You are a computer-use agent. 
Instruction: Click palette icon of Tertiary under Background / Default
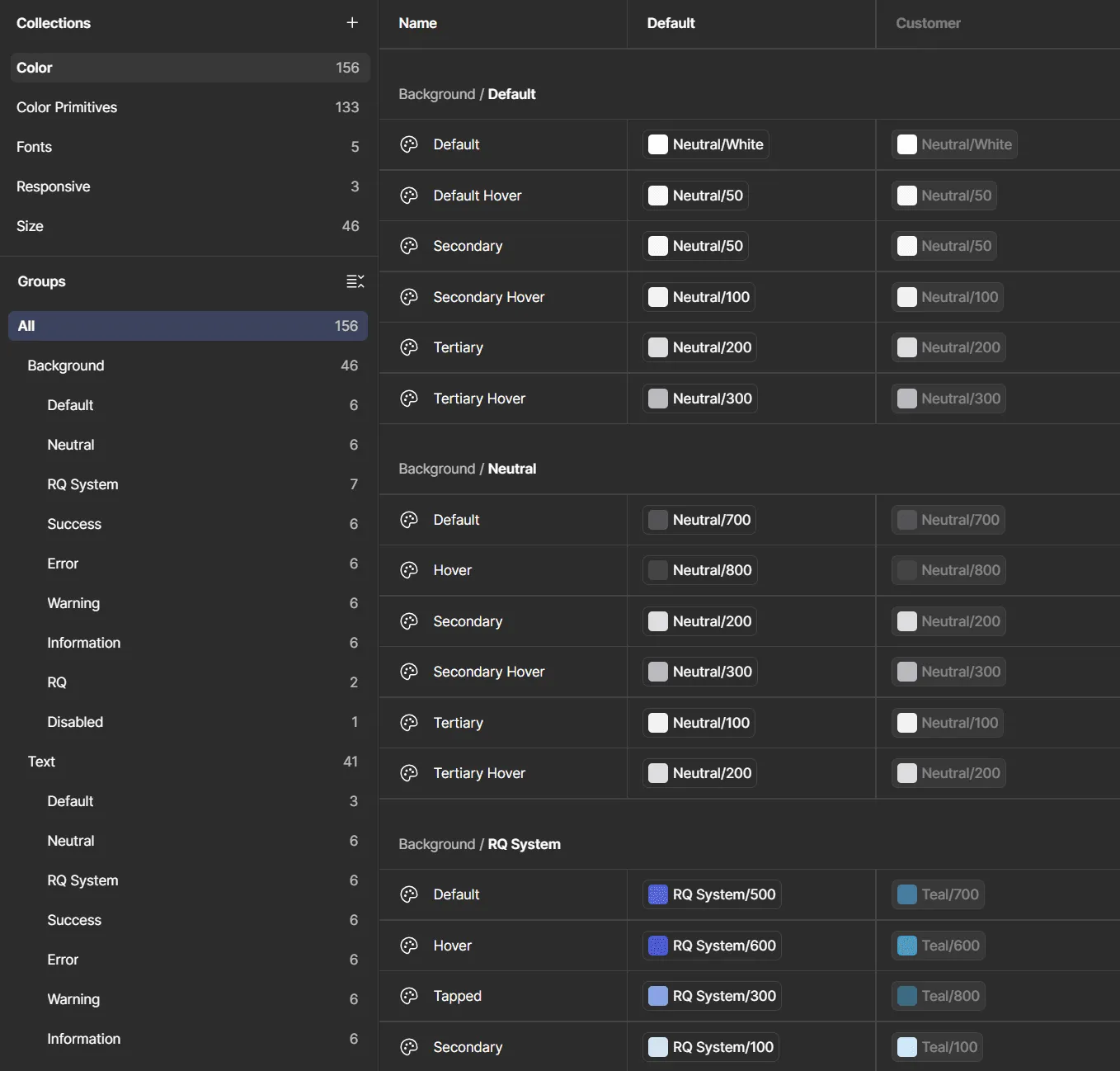click(409, 347)
